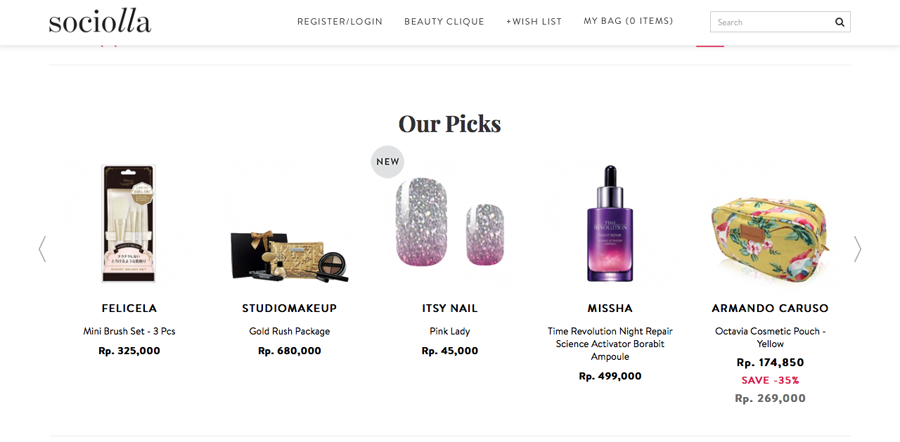Open Register/Login page
The image size is (900, 442).
pos(340,22)
